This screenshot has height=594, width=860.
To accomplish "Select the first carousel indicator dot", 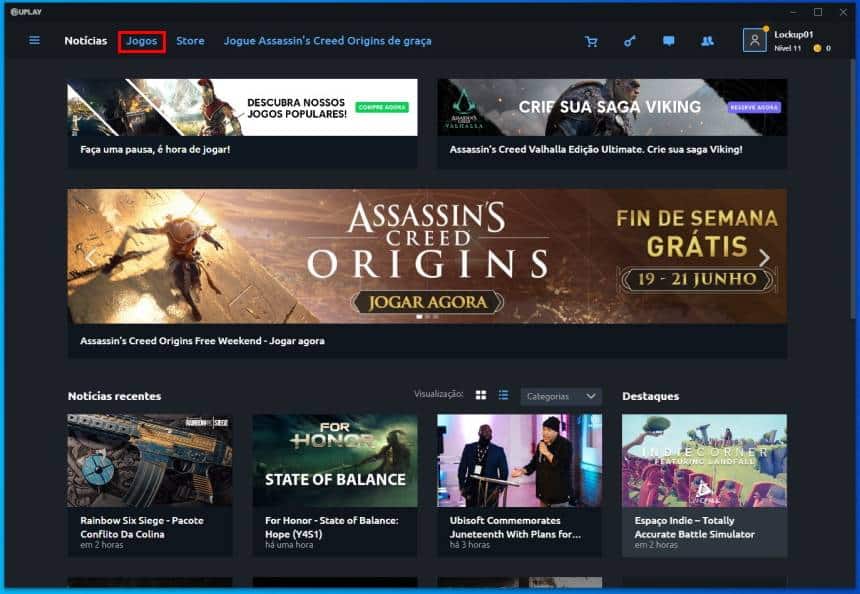I will click(x=419, y=316).
